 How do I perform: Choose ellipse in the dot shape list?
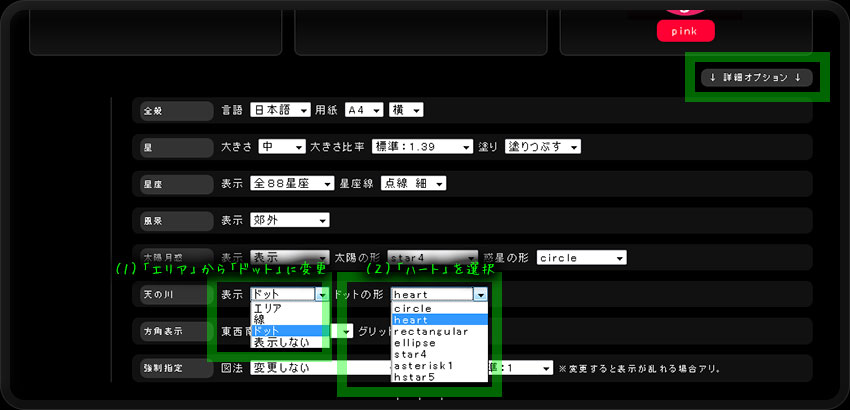(439, 343)
